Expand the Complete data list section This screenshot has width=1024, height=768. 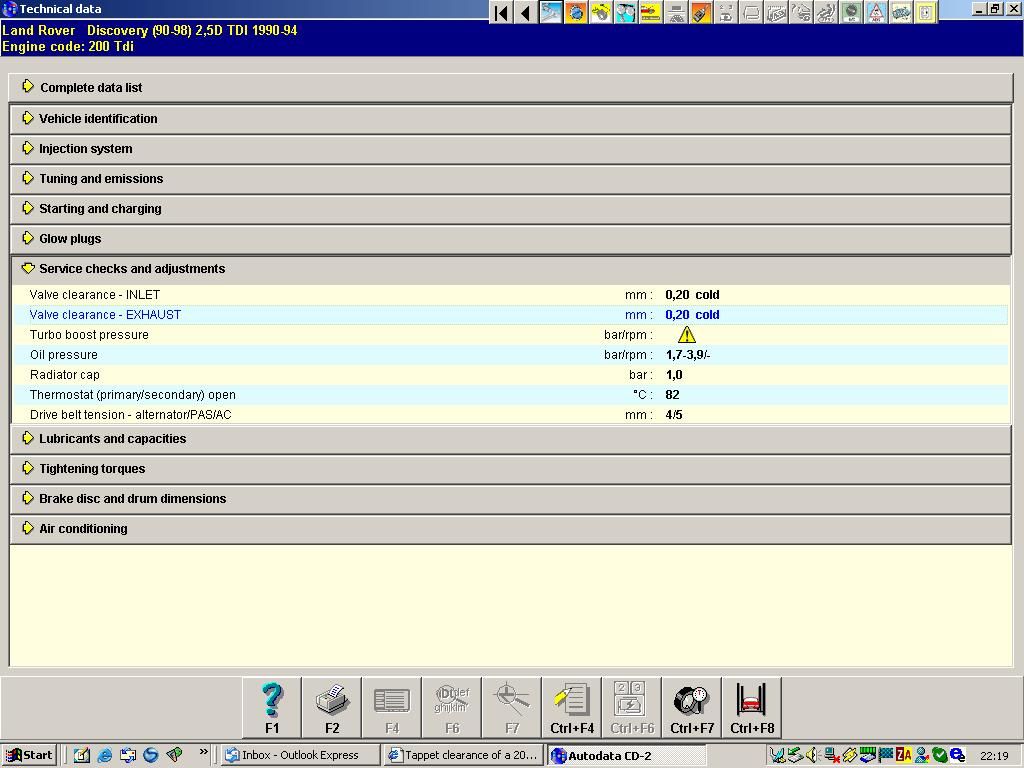511,88
